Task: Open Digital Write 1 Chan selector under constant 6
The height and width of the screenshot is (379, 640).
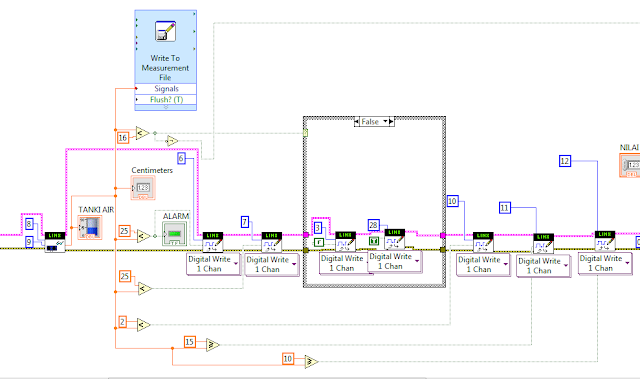Action: [213, 264]
